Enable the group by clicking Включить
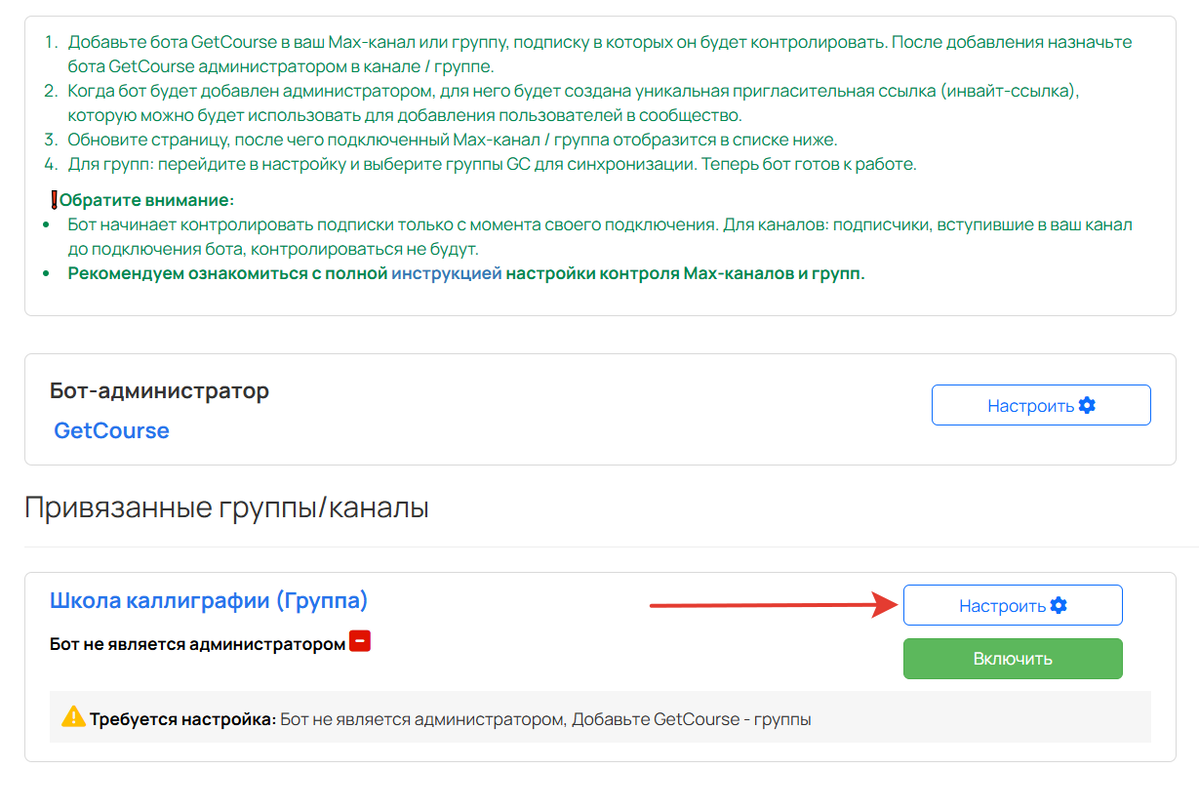Viewport: 1199px width, 810px height. 1012,658
